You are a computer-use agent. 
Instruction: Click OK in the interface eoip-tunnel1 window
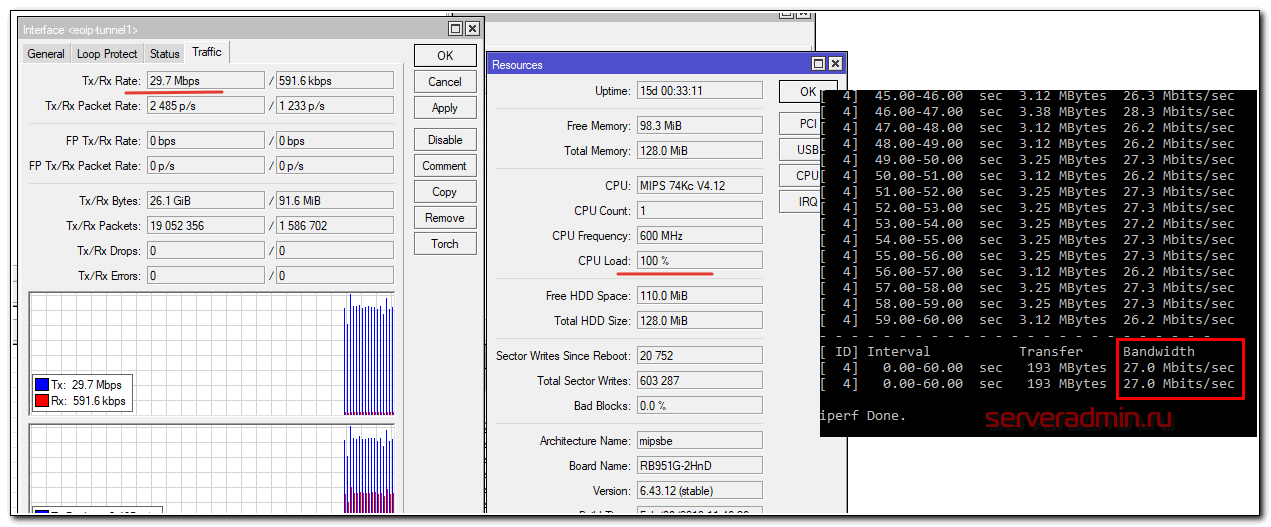pyautogui.click(x=445, y=56)
